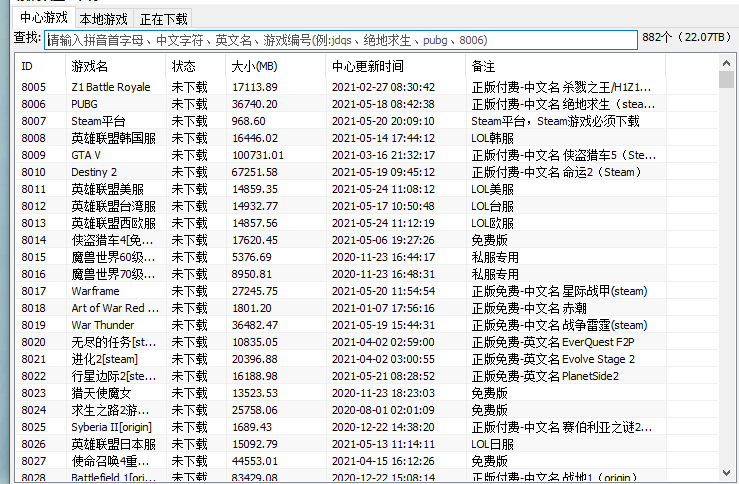739x484 pixels.
Task: Open the 正在下载 tab
Action: pos(164,19)
